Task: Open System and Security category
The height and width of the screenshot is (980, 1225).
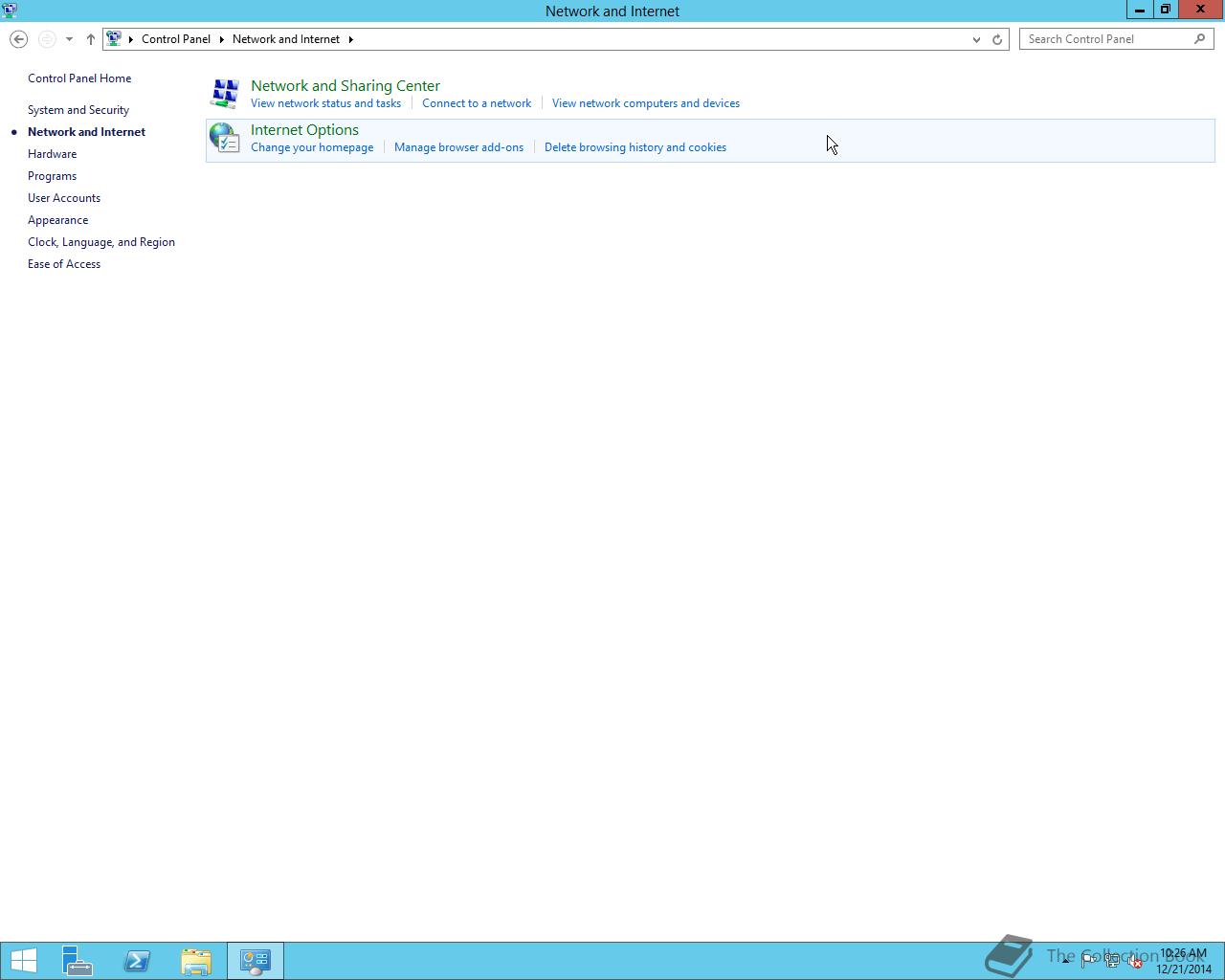Action: pos(78,110)
